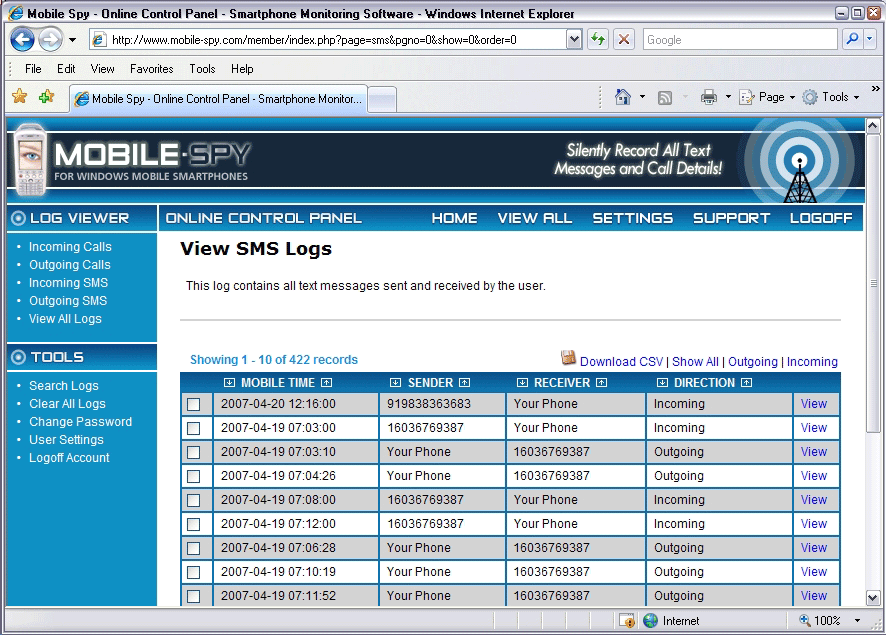
Task: Open the View menu
Action: [x=102, y=69]
